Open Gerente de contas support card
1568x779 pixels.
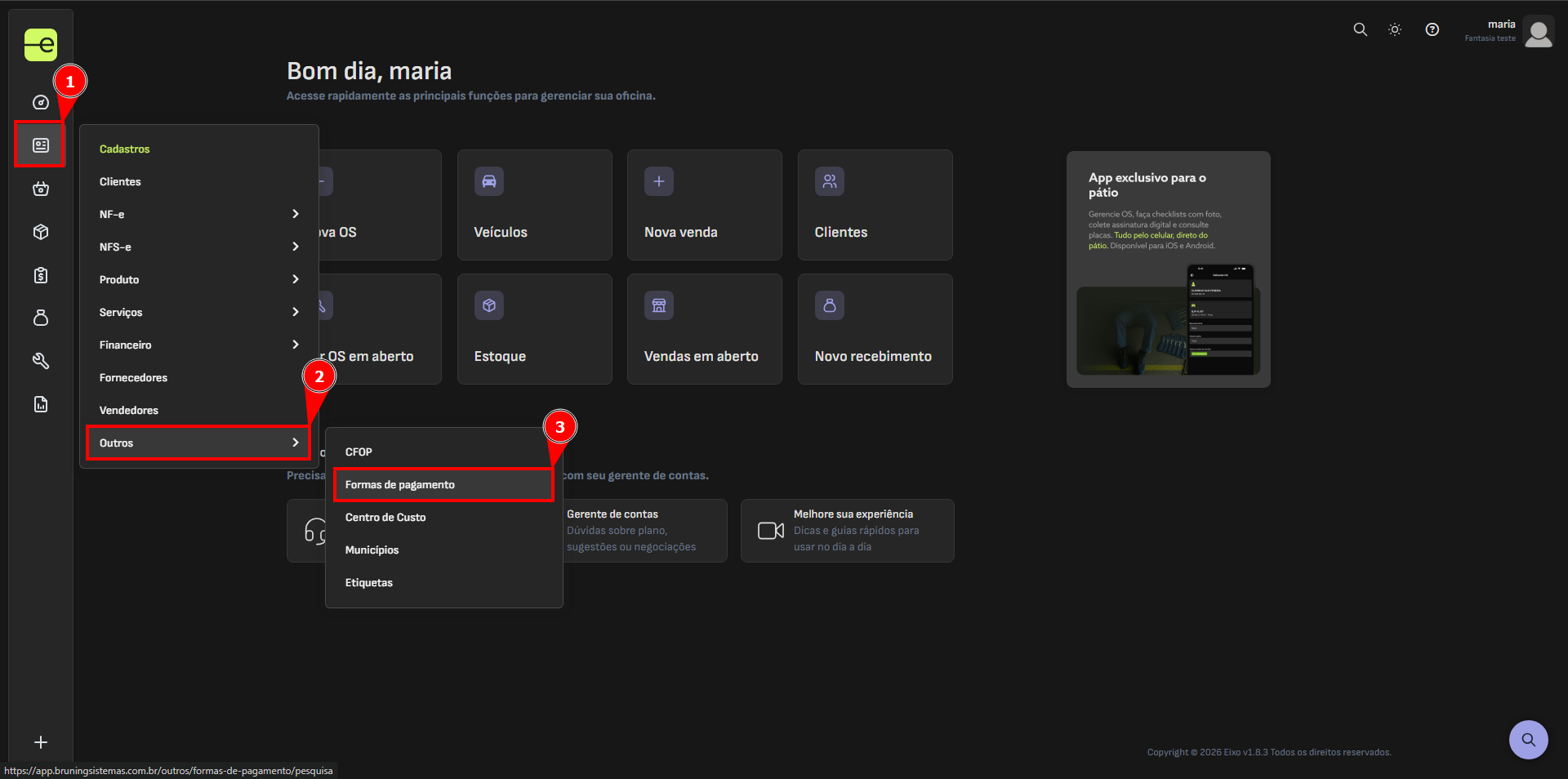(x=645, y=531)
